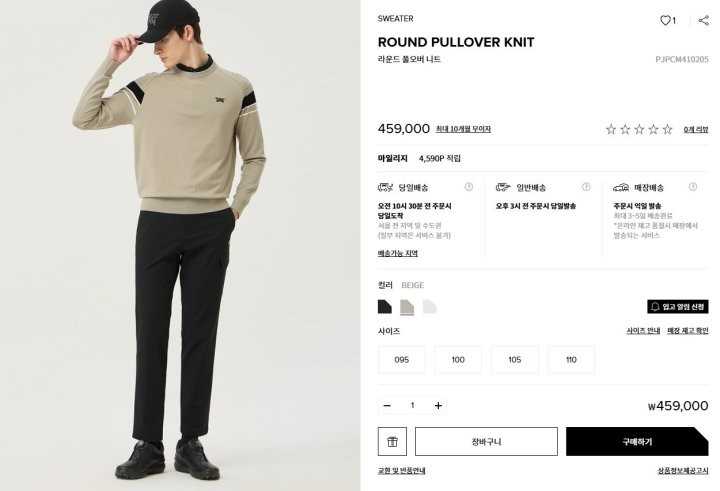Choose the beige color swatch
Viewport: 720px width, 491px height.
click(407, 307)
